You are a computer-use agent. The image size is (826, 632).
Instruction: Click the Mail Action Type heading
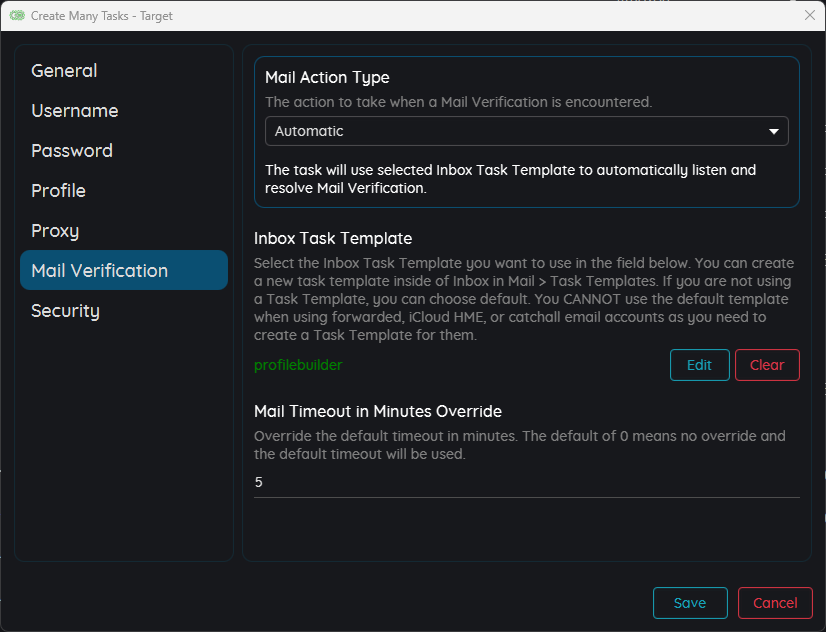click(327, 77)
